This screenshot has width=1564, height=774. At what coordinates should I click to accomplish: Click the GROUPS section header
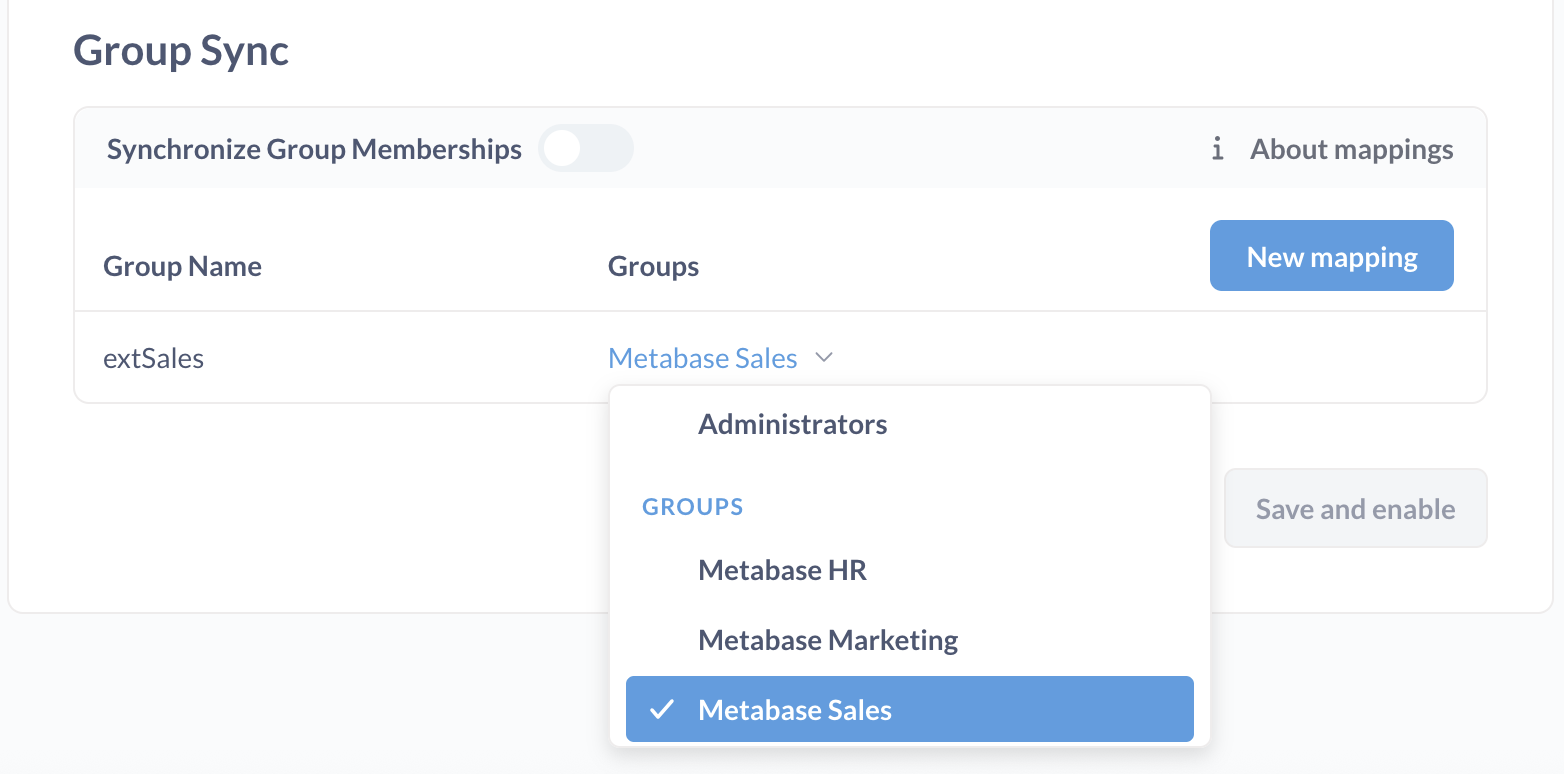pyautogui.click(x=692, y=506)
